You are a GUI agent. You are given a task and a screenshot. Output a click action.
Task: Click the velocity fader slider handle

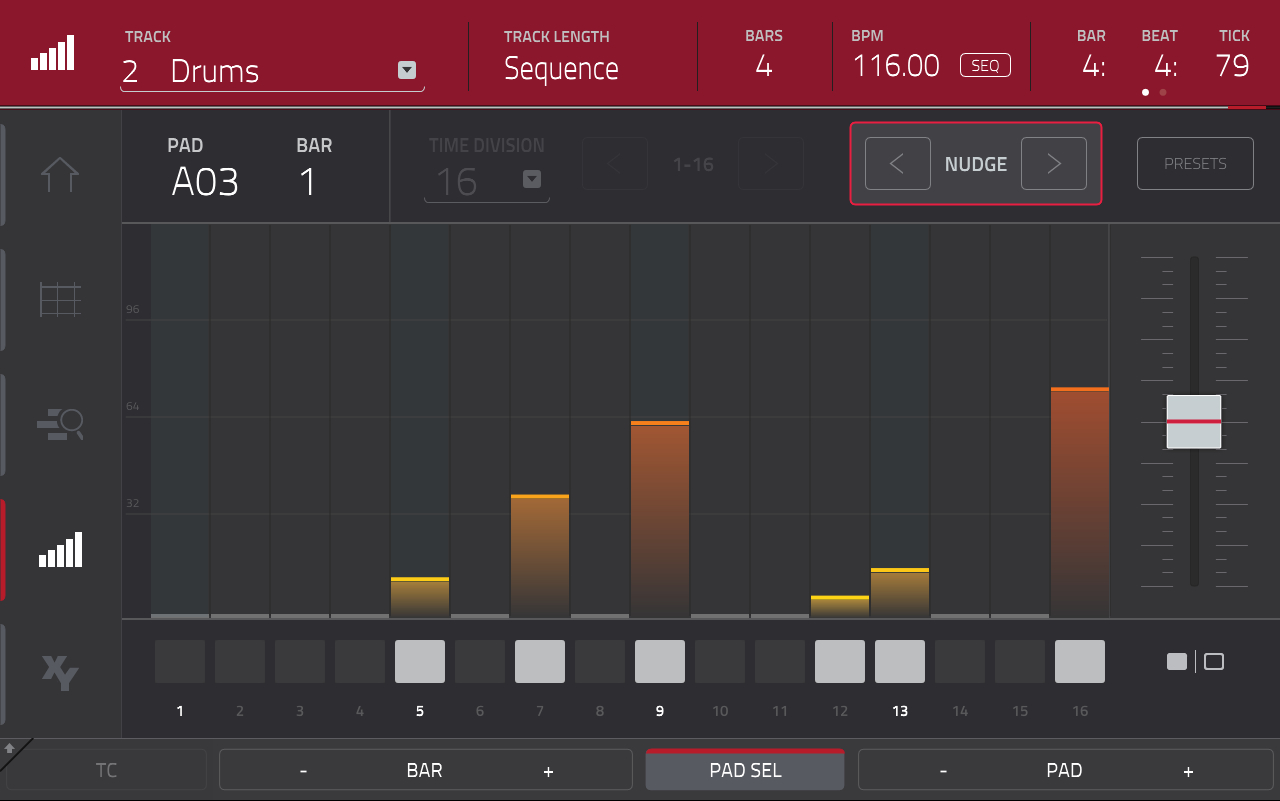pos(1193,422)
